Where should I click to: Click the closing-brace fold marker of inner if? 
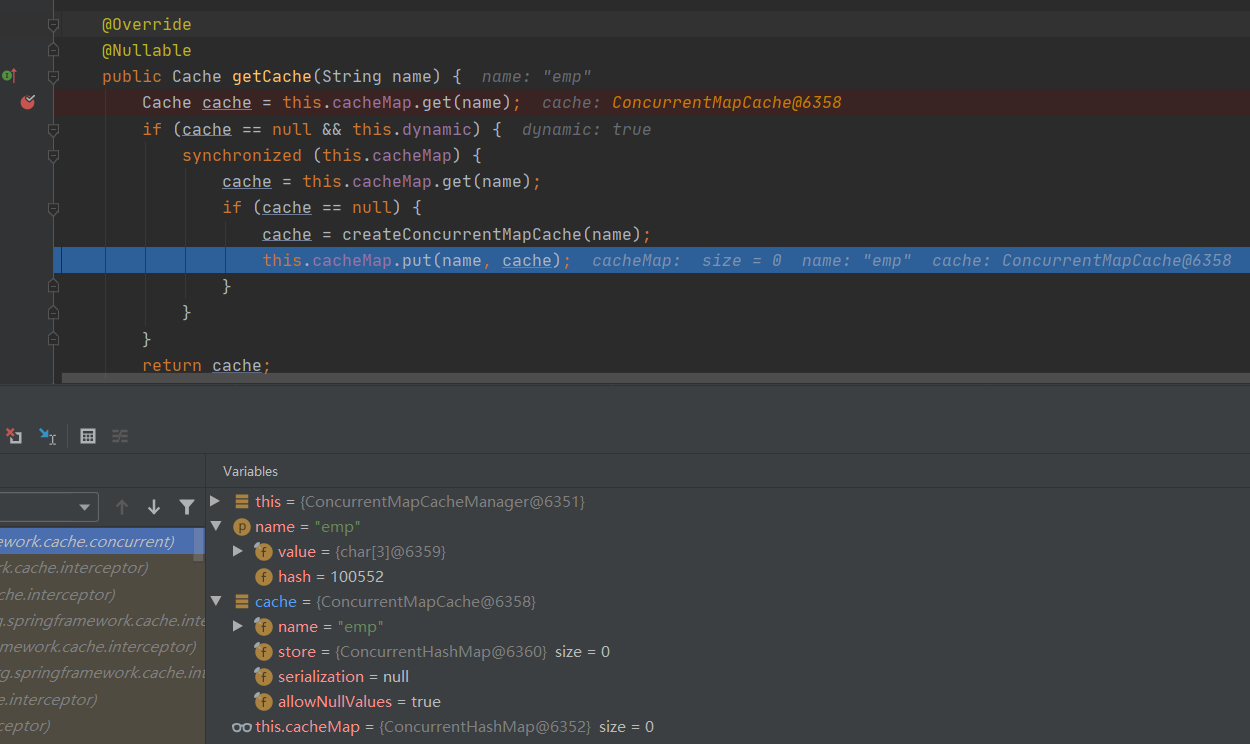click(x=53, y=286)
